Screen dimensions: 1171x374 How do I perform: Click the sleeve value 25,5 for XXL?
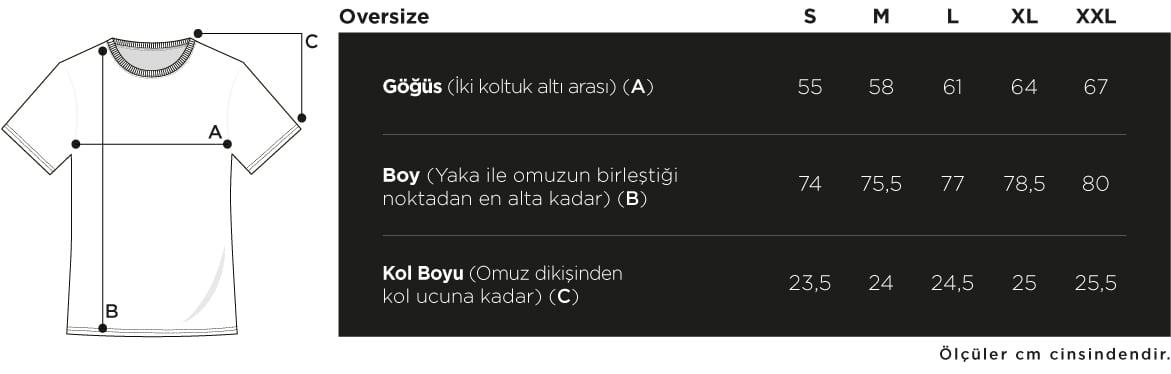1096,283
